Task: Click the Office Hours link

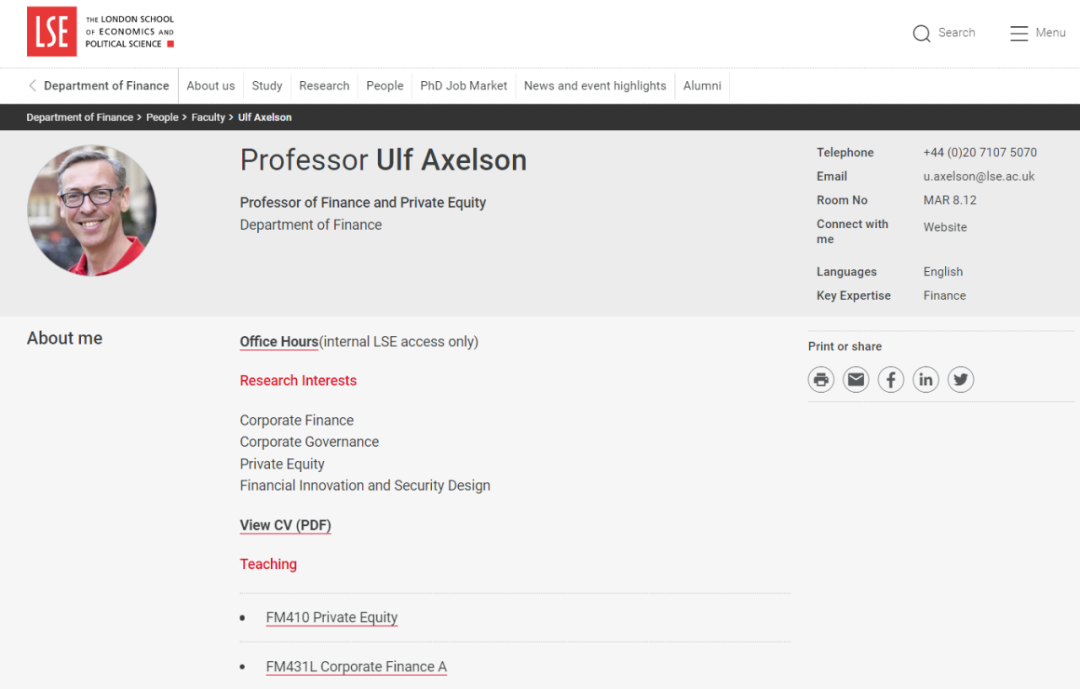Action: point(279,342)
